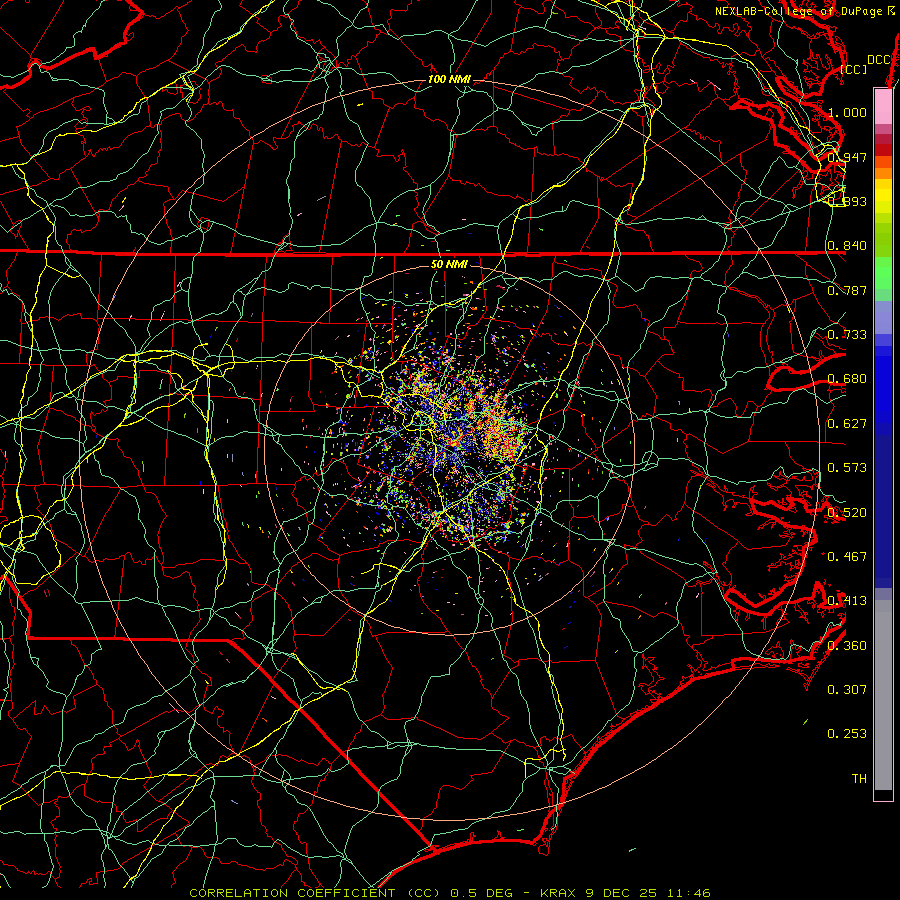The height and width of the screenshot is (900, 900).
Task: Click the 0.947 value on the color scale
Action: [x=847, y=157]
